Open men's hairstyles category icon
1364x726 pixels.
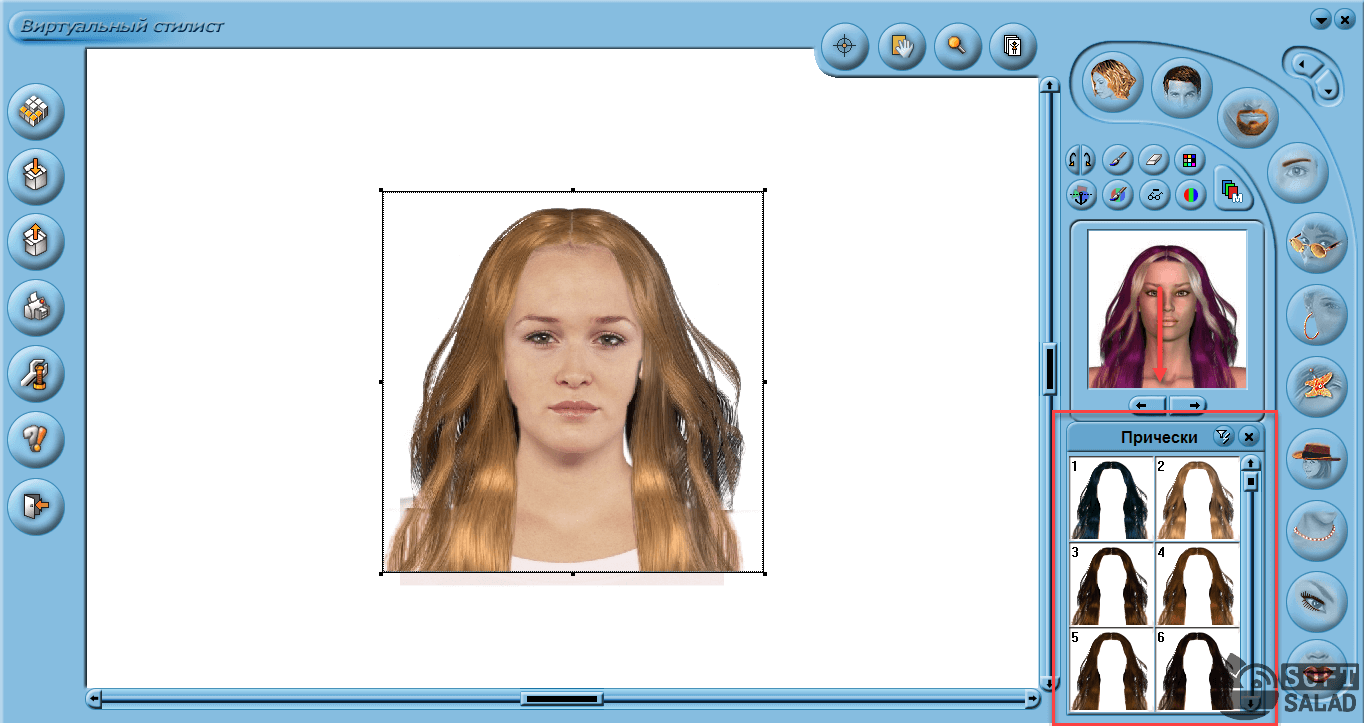tap(1182, 89)
